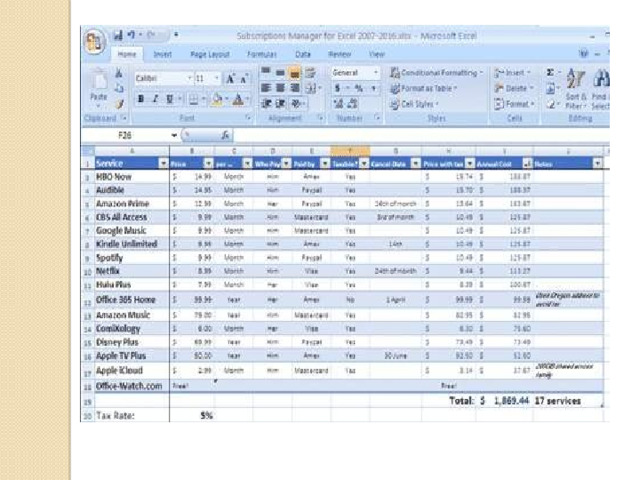Image resolution: width=640 pixels, height=480 pixels.
Task: Click the Increase Indent icon
Action: point(280,104)
